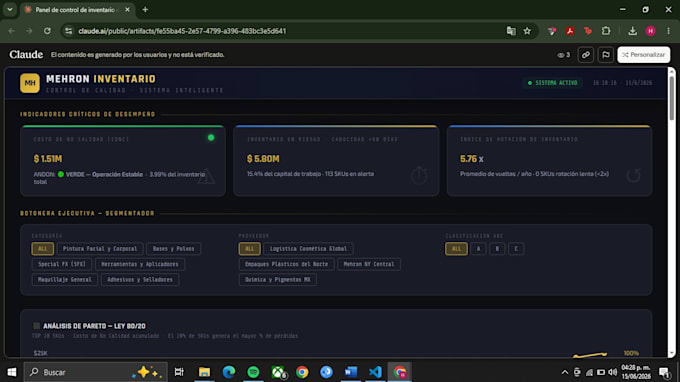Switch to Panel de control de inventario tab
Viewport: 680px width, 382px height.
(x=75, y=10)
